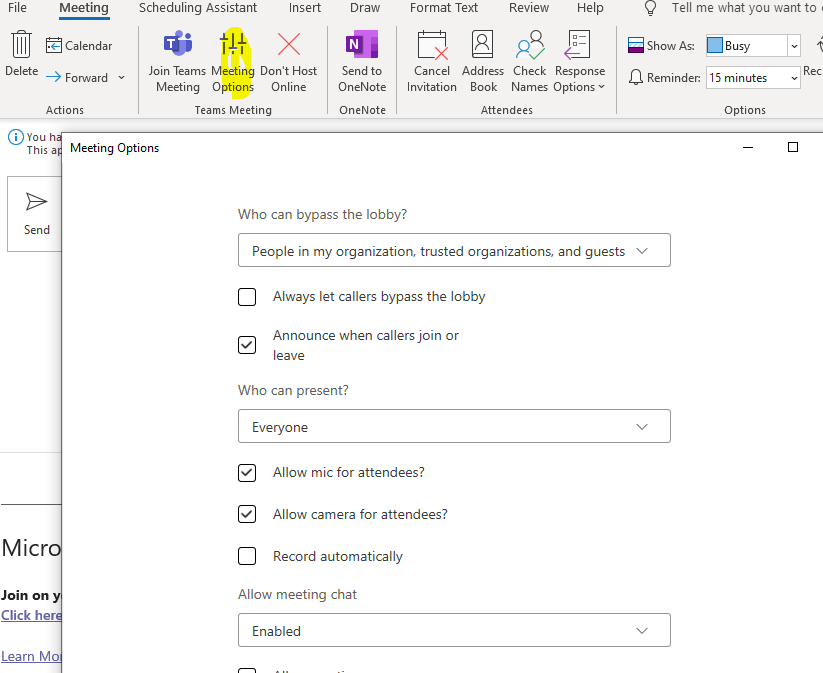Open the Show As Busy dropdown
This screenshot has width=823, height=673.
(794, 46)
